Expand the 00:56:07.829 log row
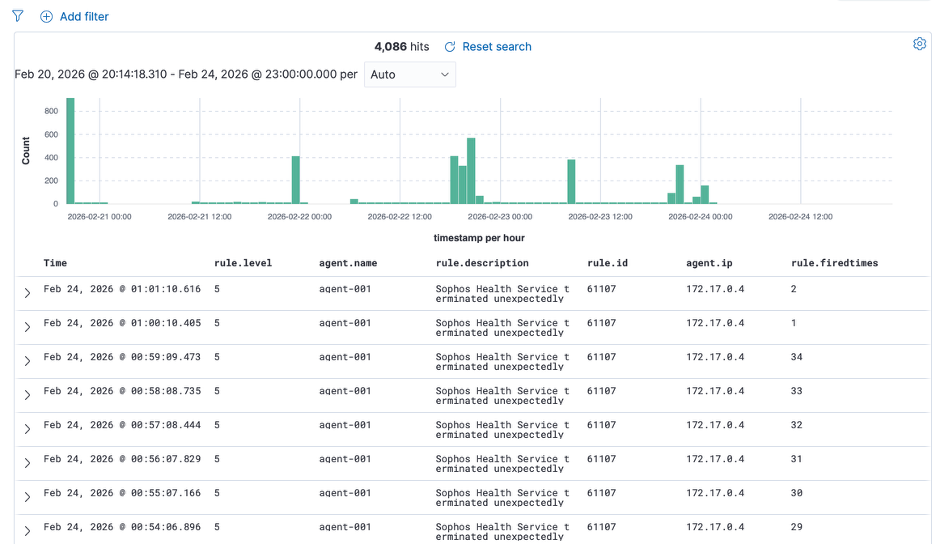 pyautogui.click(x=27, y=463)
